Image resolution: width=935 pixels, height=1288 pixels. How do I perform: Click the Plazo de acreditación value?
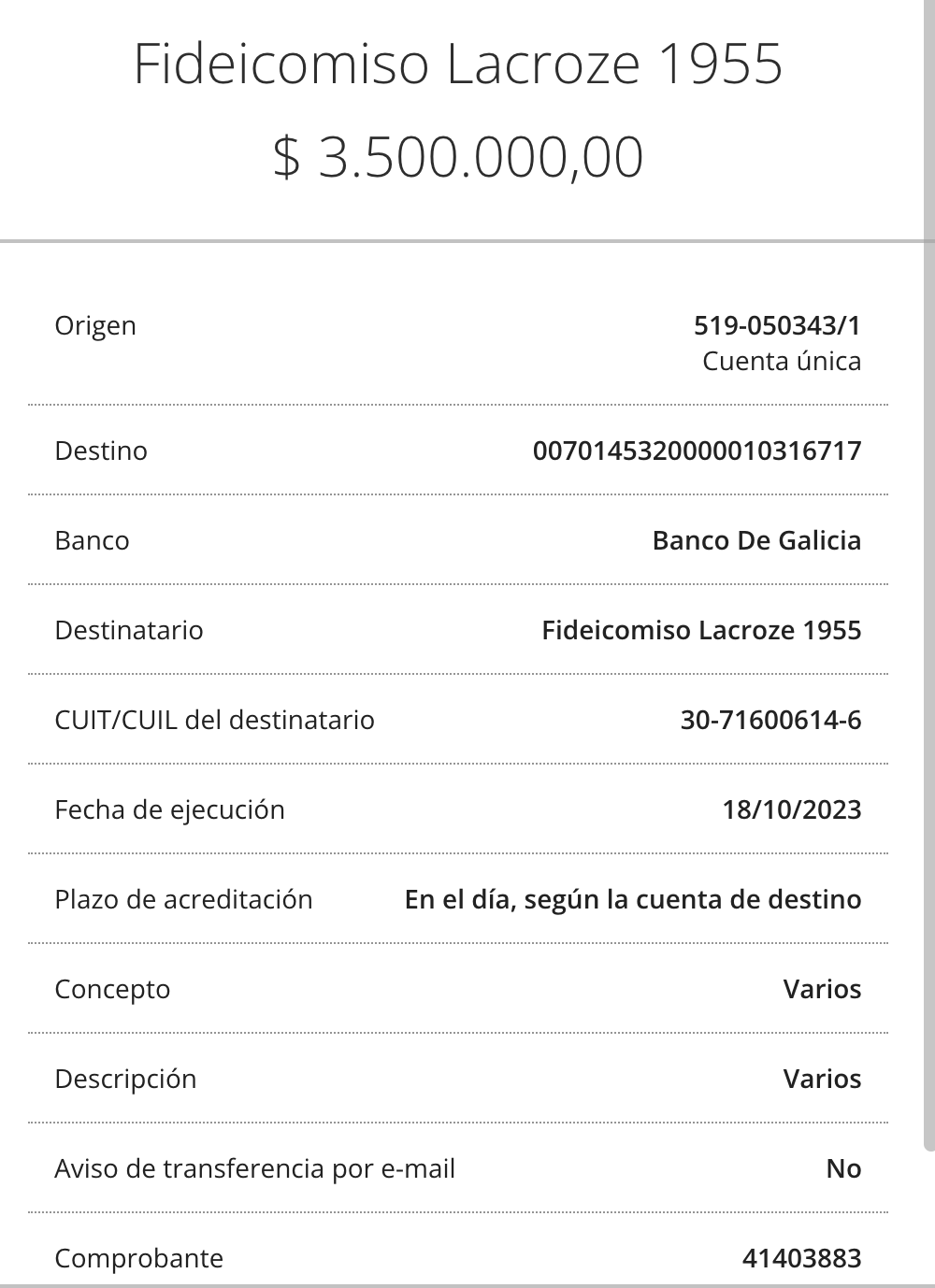(x=633, y=899)
